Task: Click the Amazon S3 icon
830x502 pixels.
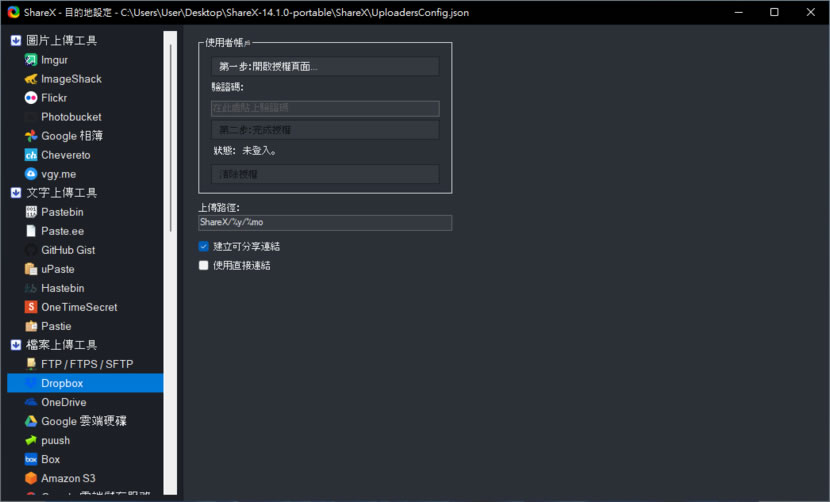Action: (31, 478)
